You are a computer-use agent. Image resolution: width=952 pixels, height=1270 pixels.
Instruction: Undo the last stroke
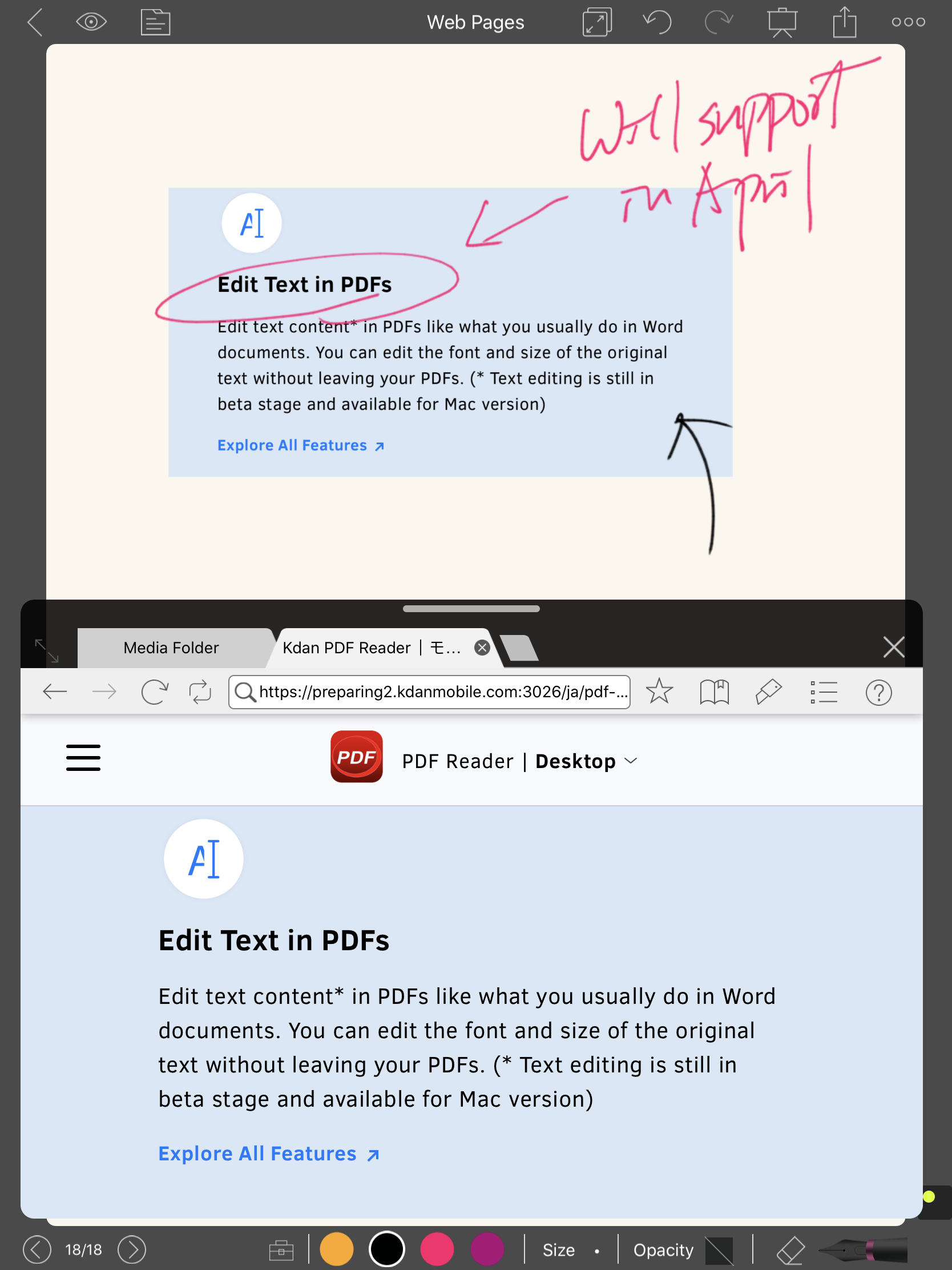657,22
